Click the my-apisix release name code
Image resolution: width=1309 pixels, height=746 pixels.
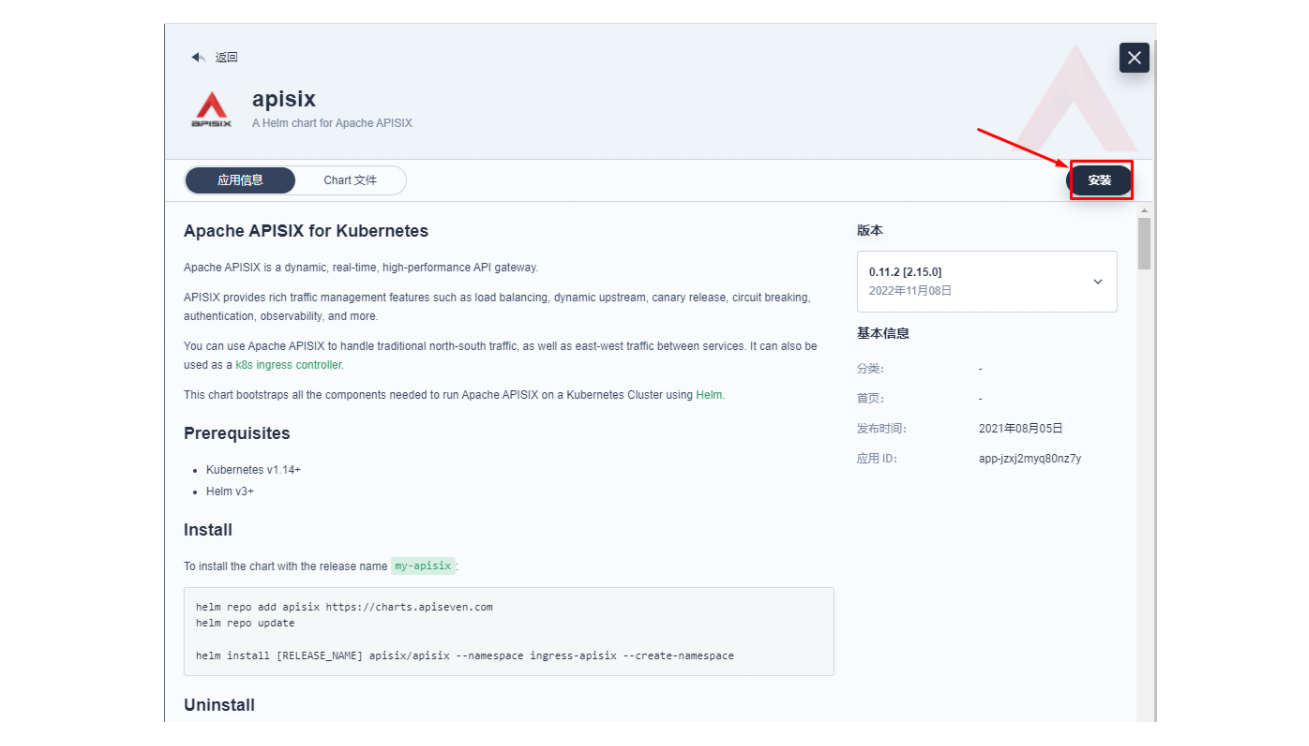click(423, 565)
